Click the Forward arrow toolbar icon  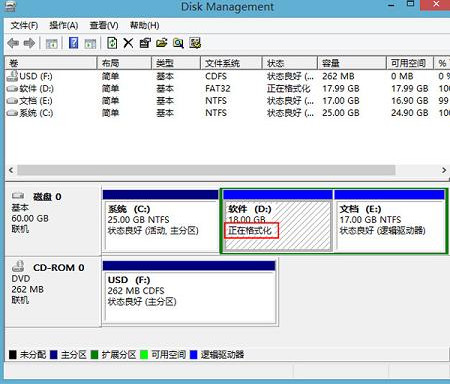point(29,43)
